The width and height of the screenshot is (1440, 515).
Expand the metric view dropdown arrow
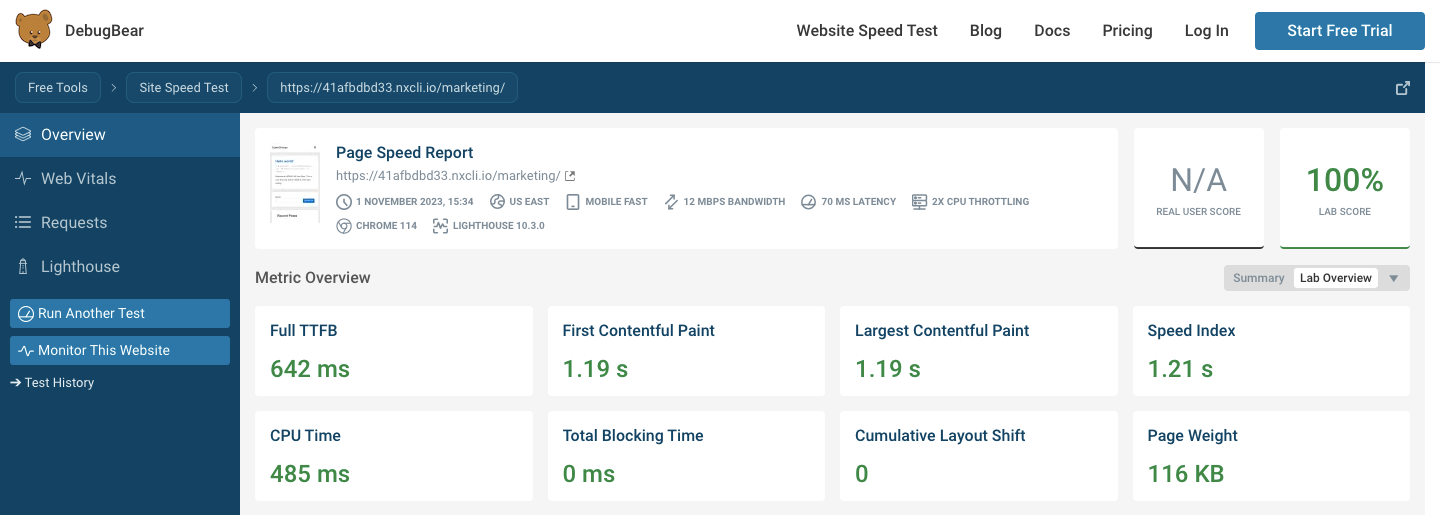(x=1394, y=278)
